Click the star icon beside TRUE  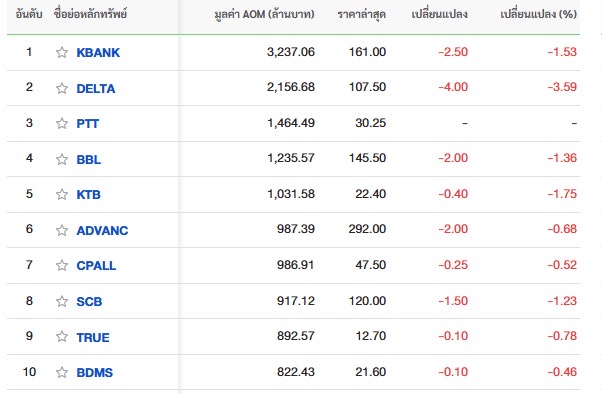pyautogui.click(x=62, y=337)
